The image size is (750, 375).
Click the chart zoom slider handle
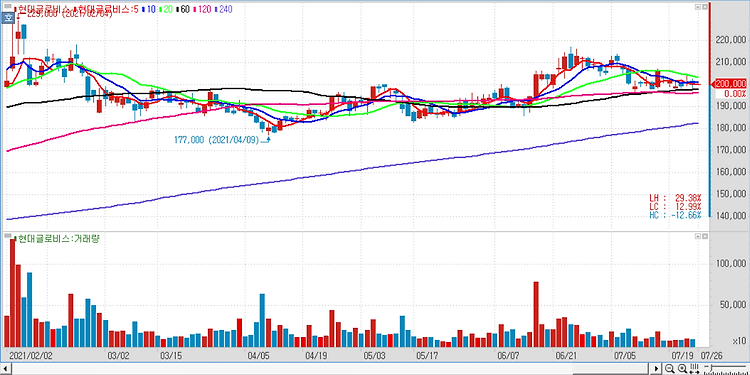711,367
